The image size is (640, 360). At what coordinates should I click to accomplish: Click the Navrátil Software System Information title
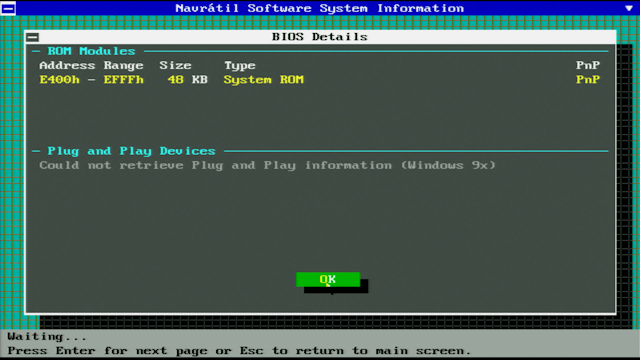(x=320, y=8)
